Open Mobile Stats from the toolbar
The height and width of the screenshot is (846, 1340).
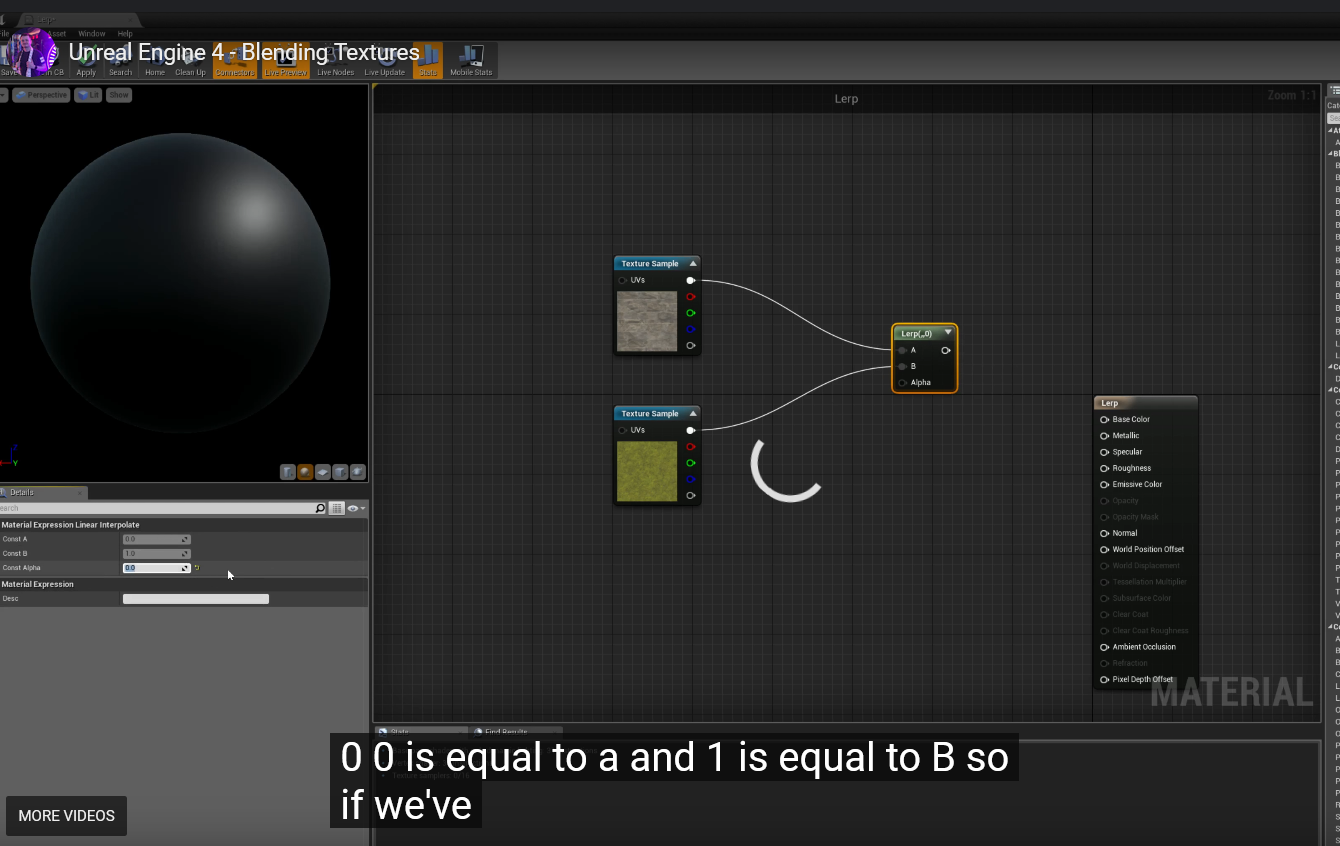point(470,61)
